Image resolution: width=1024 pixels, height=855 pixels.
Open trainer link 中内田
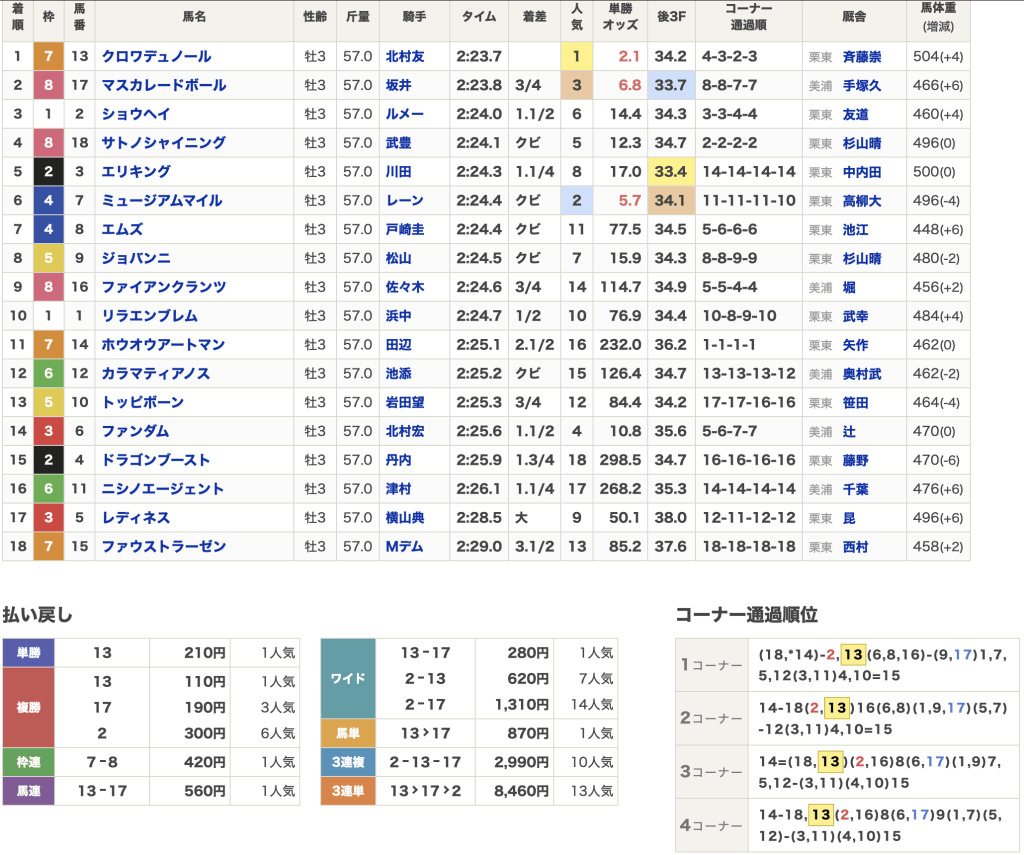click(862, 172)
